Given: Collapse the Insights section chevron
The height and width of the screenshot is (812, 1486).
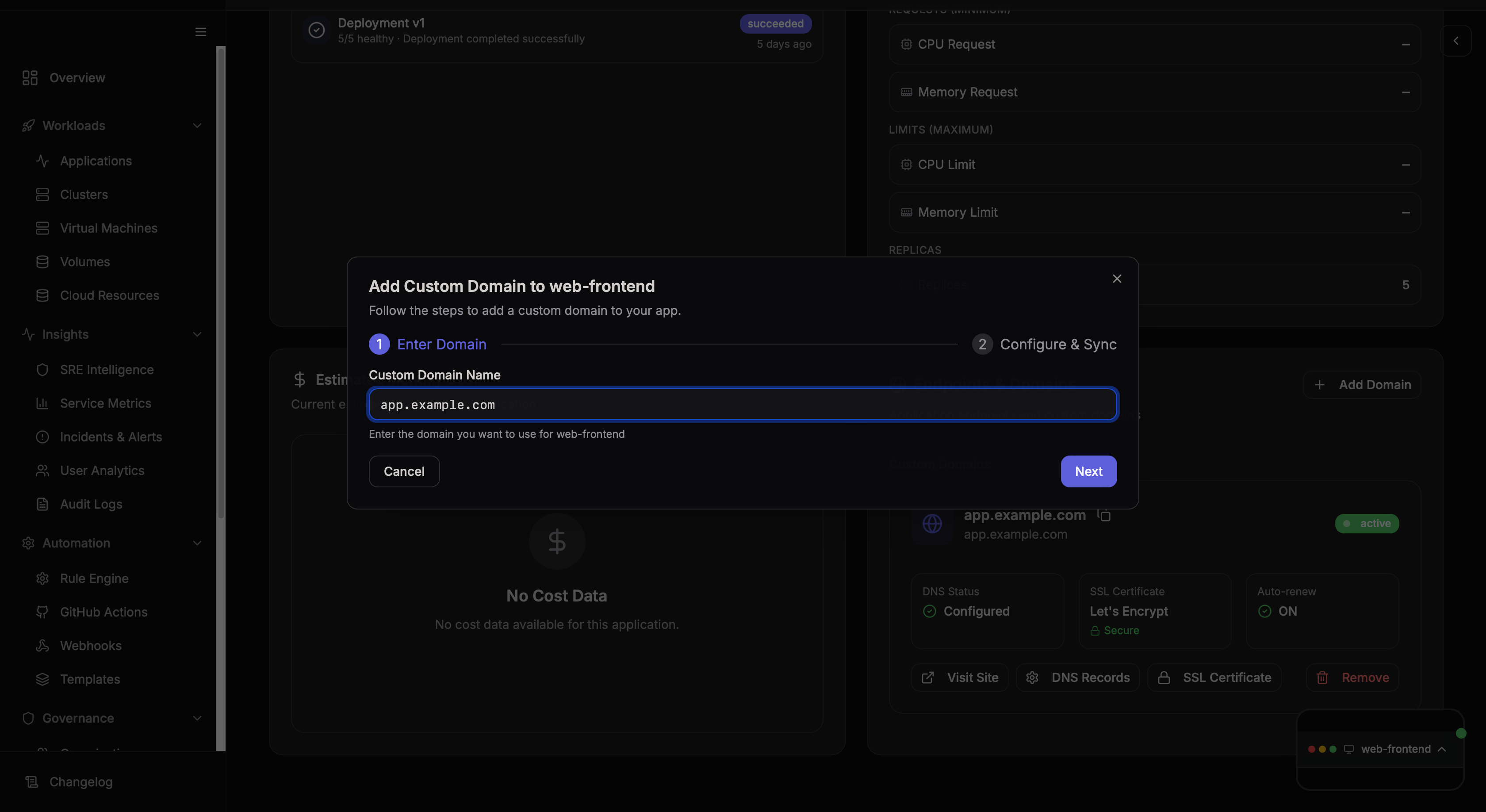Looking at the screenshot, I should coord(197,334).
